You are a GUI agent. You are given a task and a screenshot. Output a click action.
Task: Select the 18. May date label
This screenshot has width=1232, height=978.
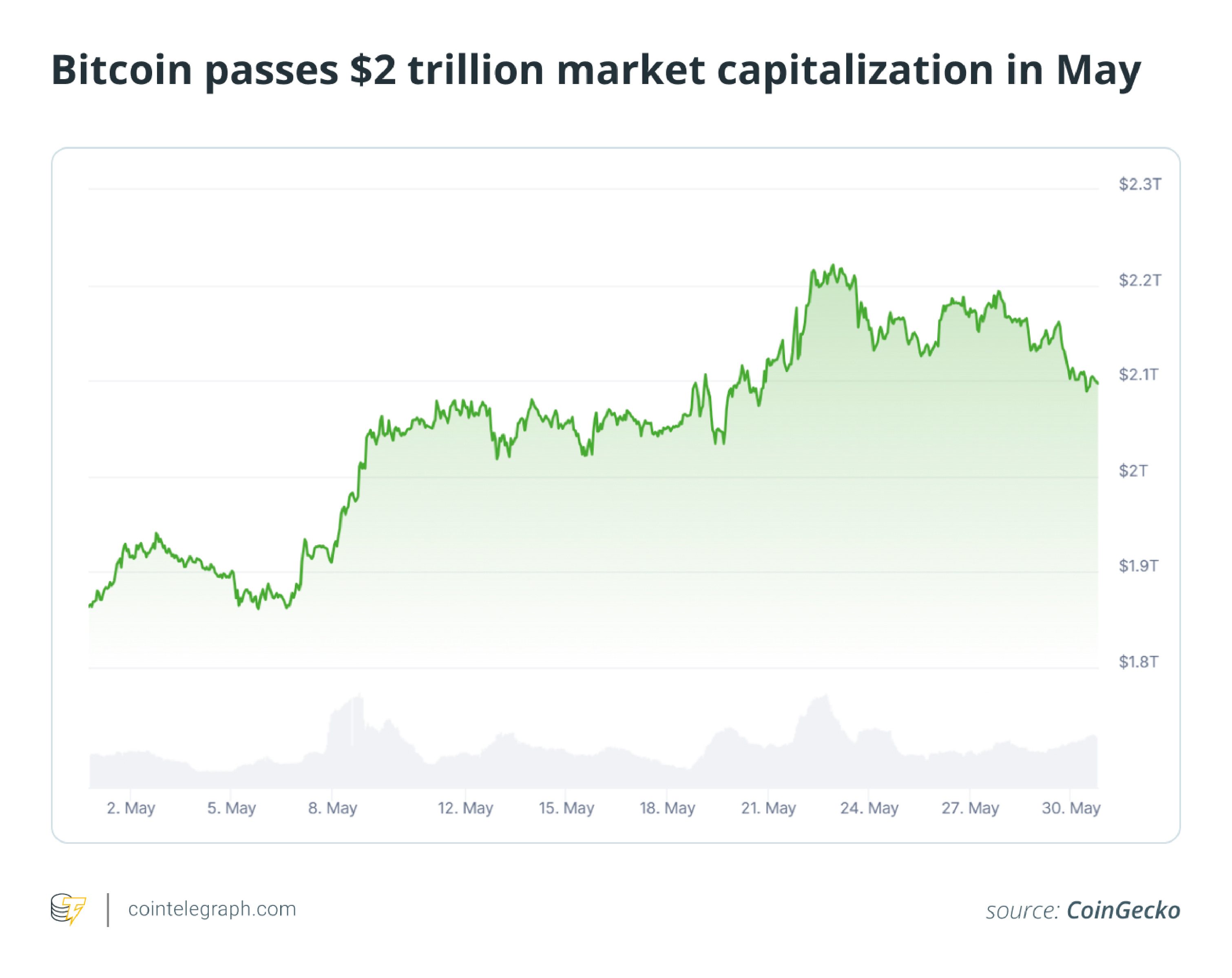(x=667, y=808)
